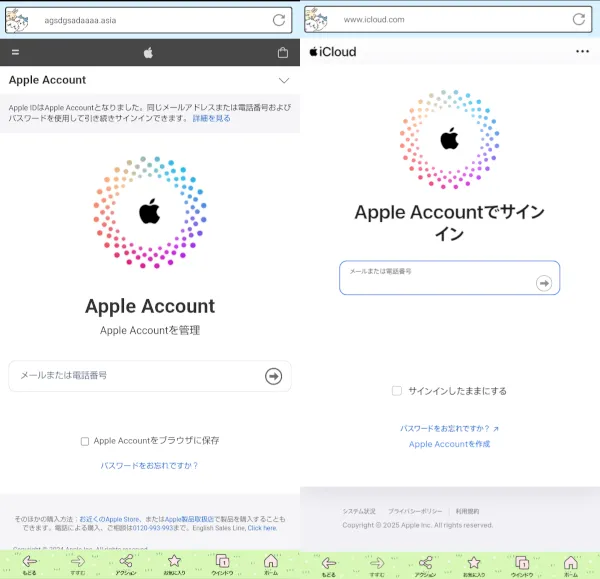Open 'システム状況' footer link on iCloud
The height and width of the screenshot is (579, 600).
click(359, 511)
